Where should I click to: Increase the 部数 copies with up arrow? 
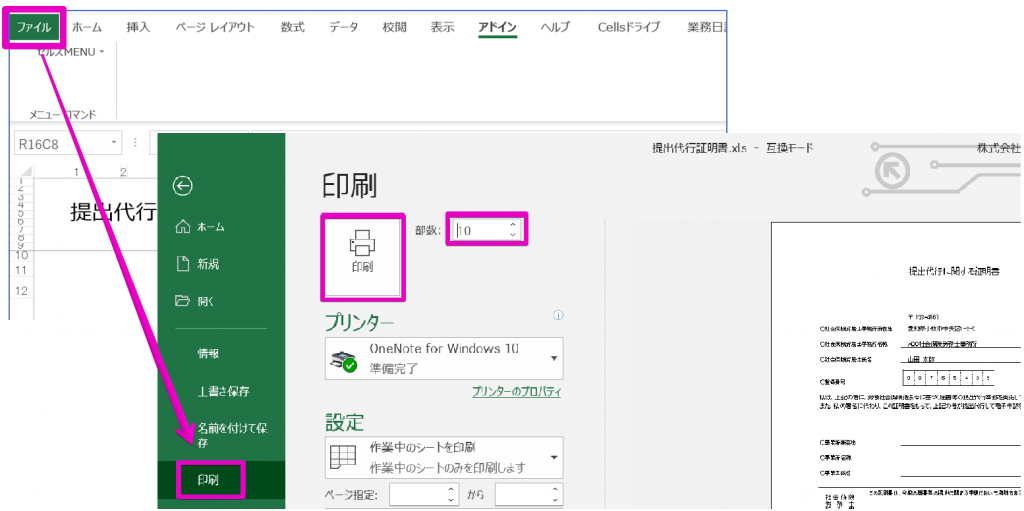[514, 225]
